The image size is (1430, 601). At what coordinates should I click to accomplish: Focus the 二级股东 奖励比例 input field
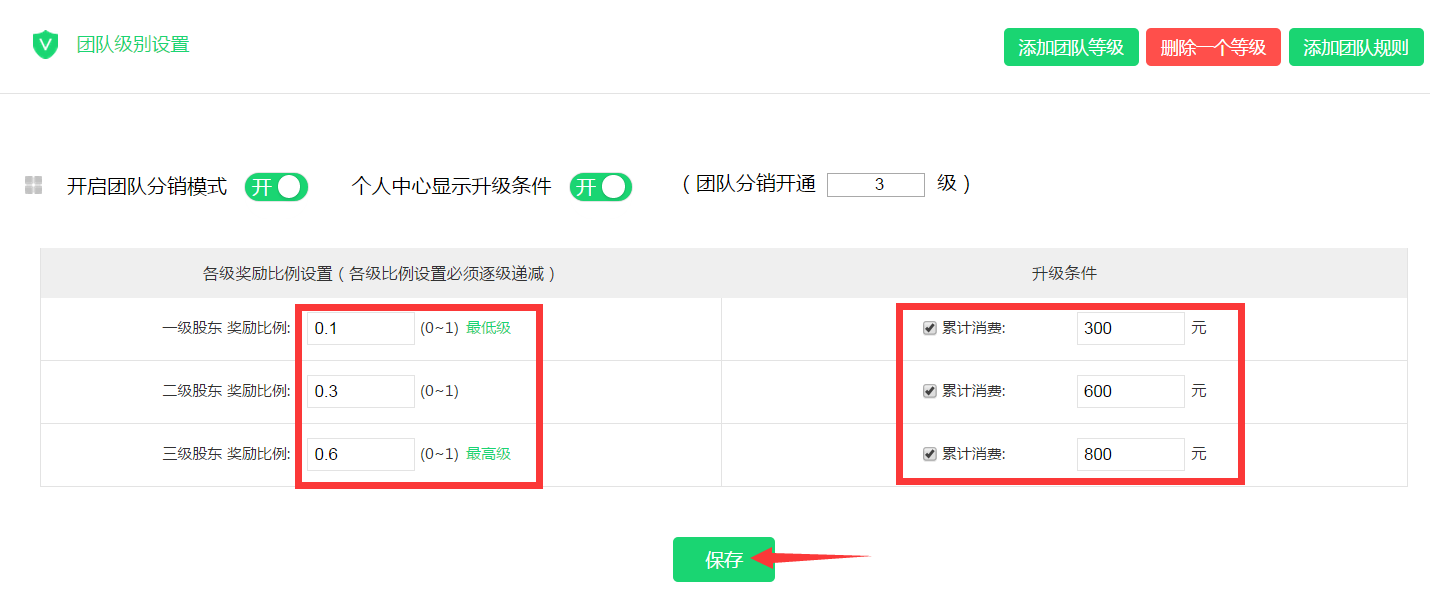coord(360,391)
